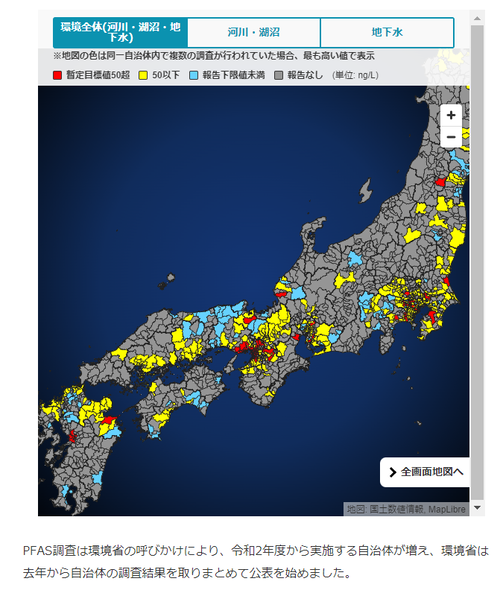Switch to the 地下水 tab
This screenshot has width=500, height=593.
pos(387,32)
